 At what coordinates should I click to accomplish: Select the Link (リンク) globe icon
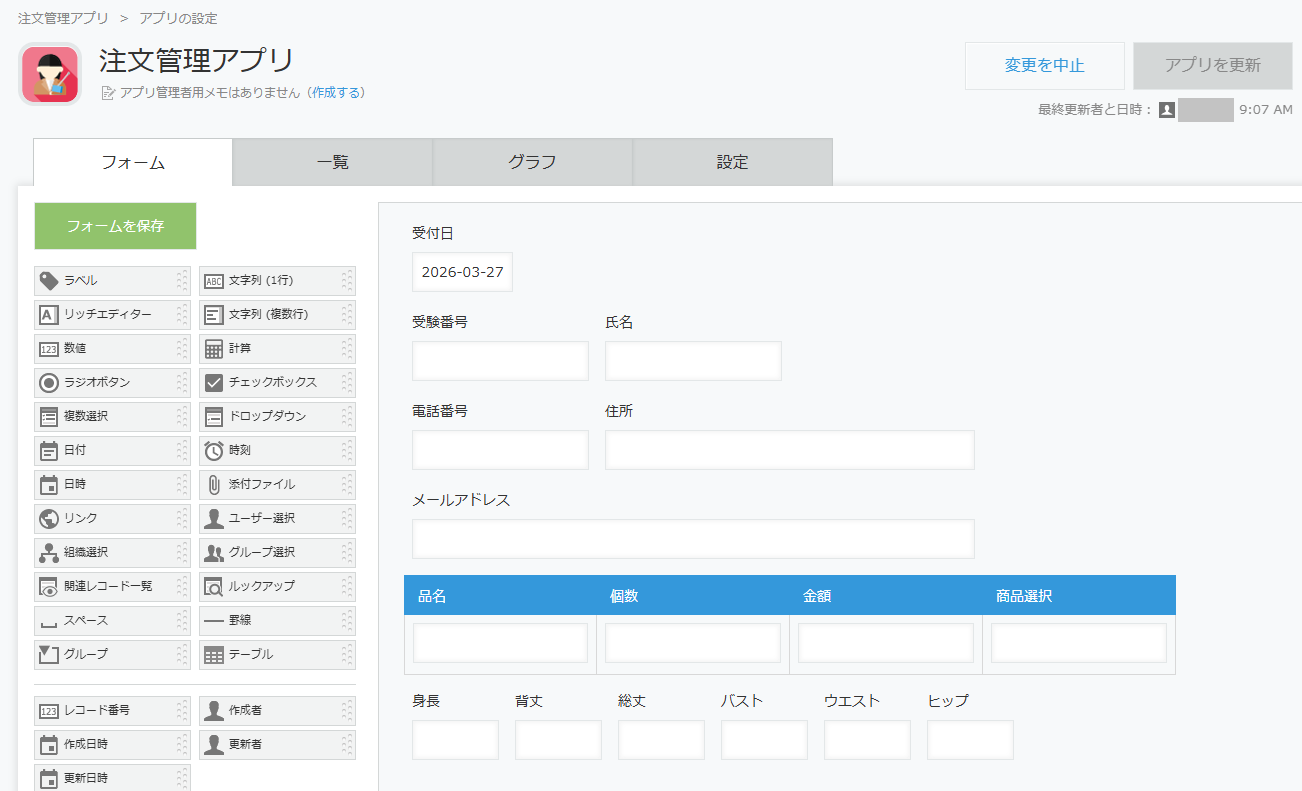[x=48, y=519]
